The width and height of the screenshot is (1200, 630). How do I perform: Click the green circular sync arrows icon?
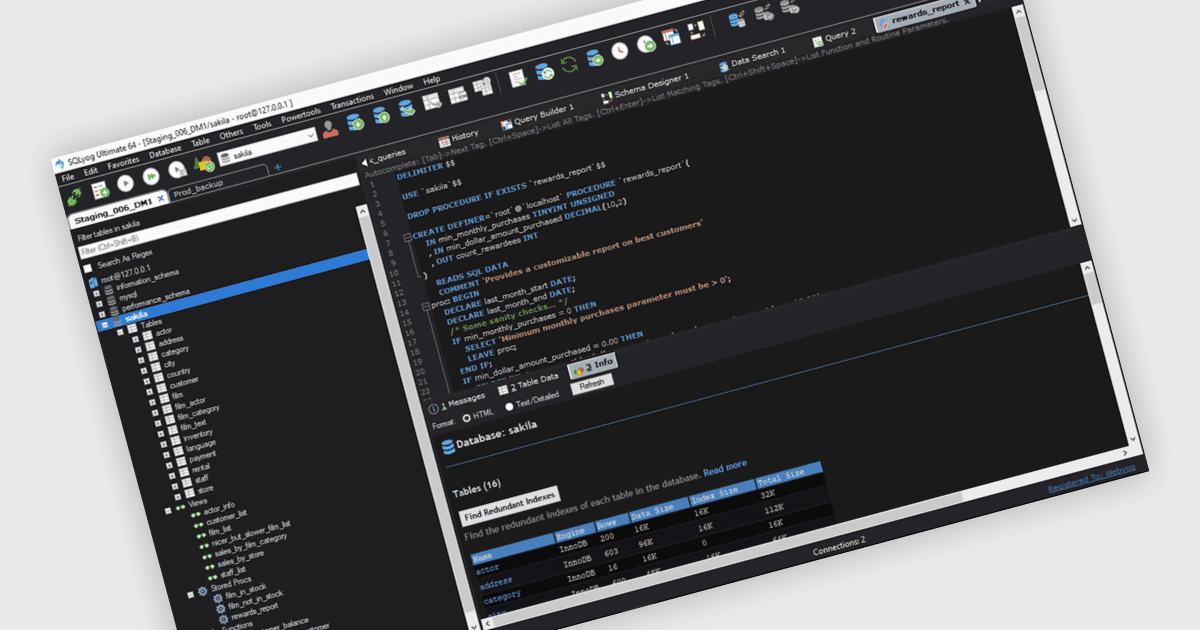click(x=569, y=63)
